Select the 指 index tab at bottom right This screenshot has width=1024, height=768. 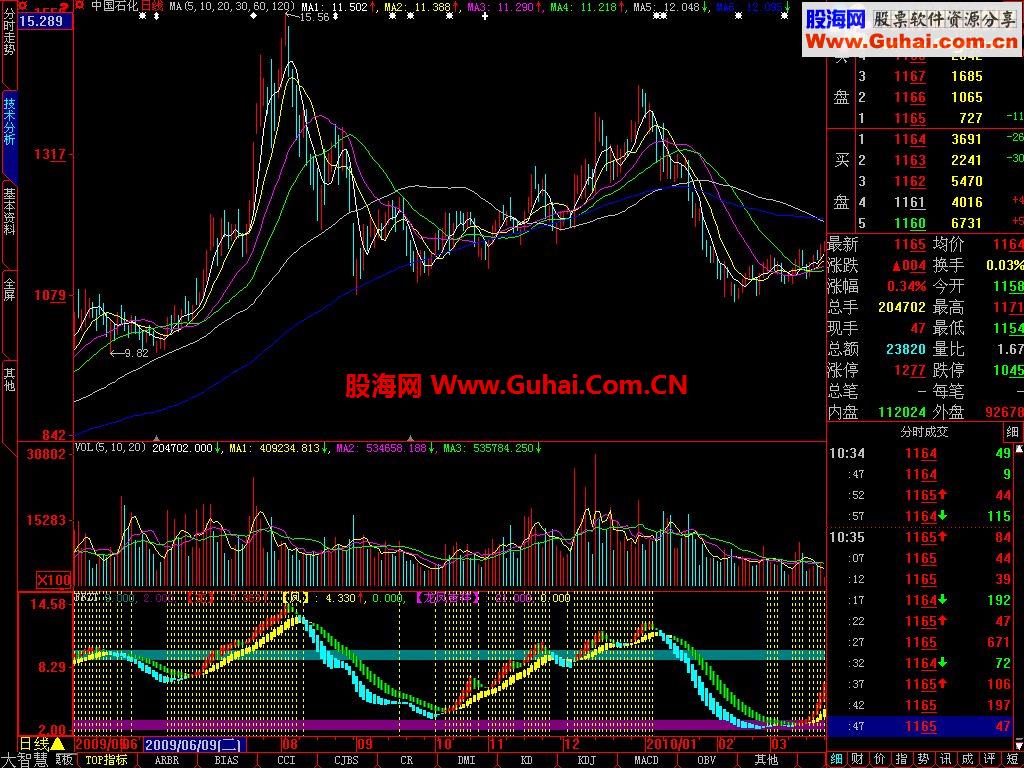902,760
